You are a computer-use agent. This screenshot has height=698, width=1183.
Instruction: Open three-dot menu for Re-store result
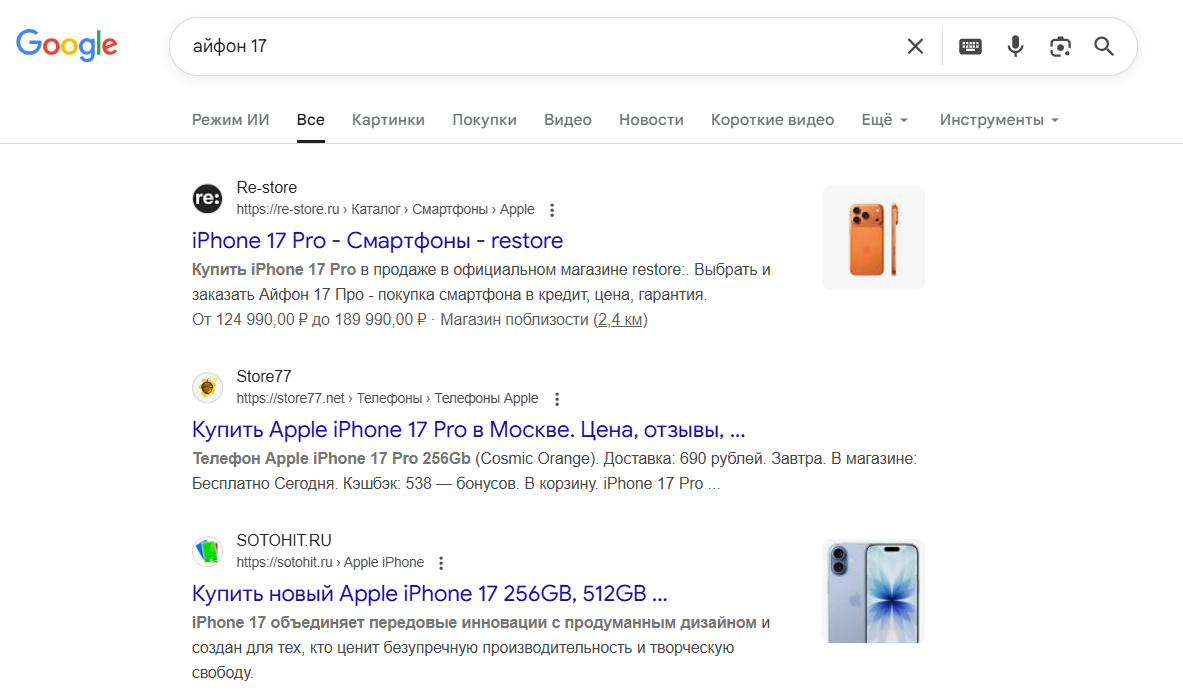552,210
